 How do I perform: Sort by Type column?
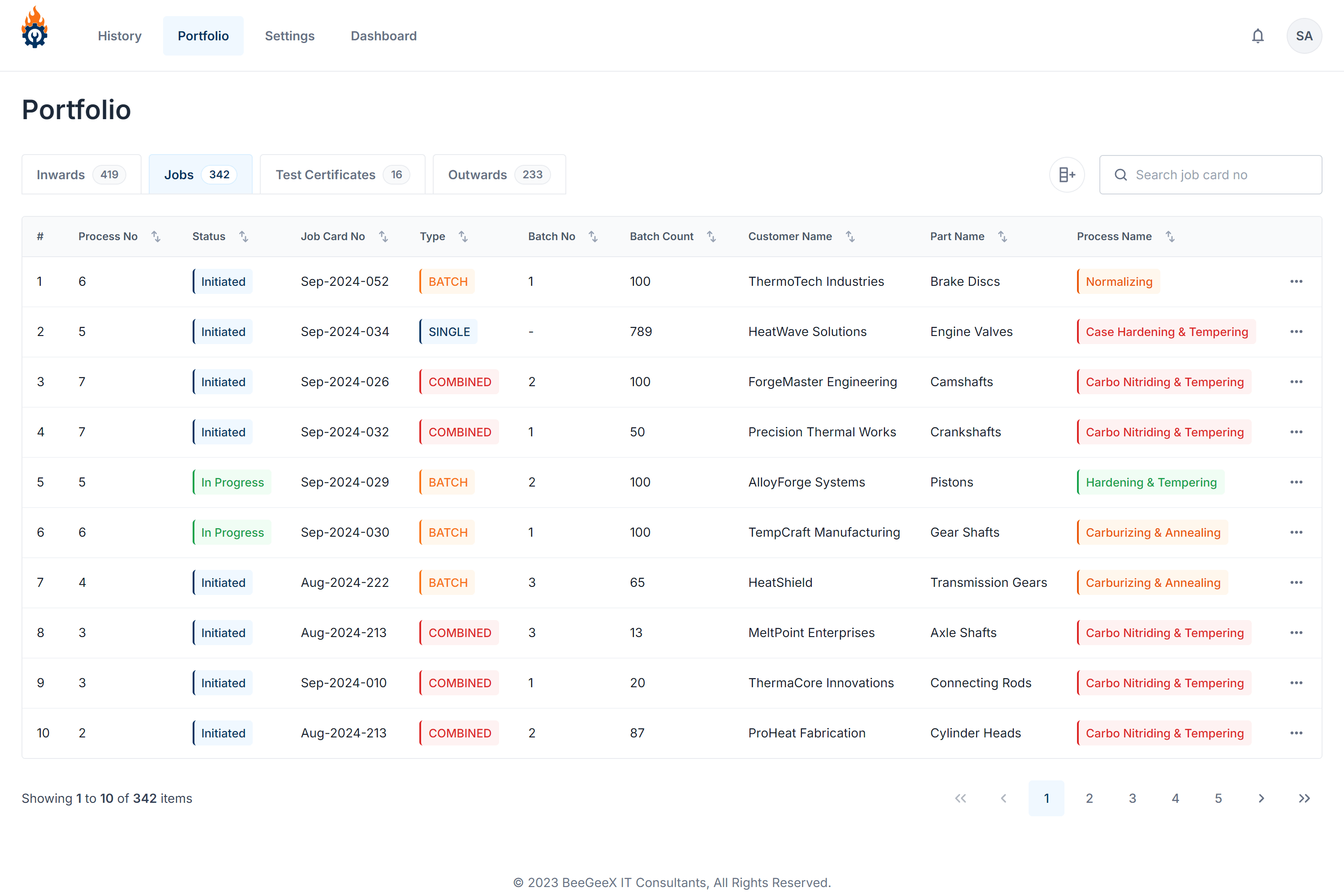point(463,237)
